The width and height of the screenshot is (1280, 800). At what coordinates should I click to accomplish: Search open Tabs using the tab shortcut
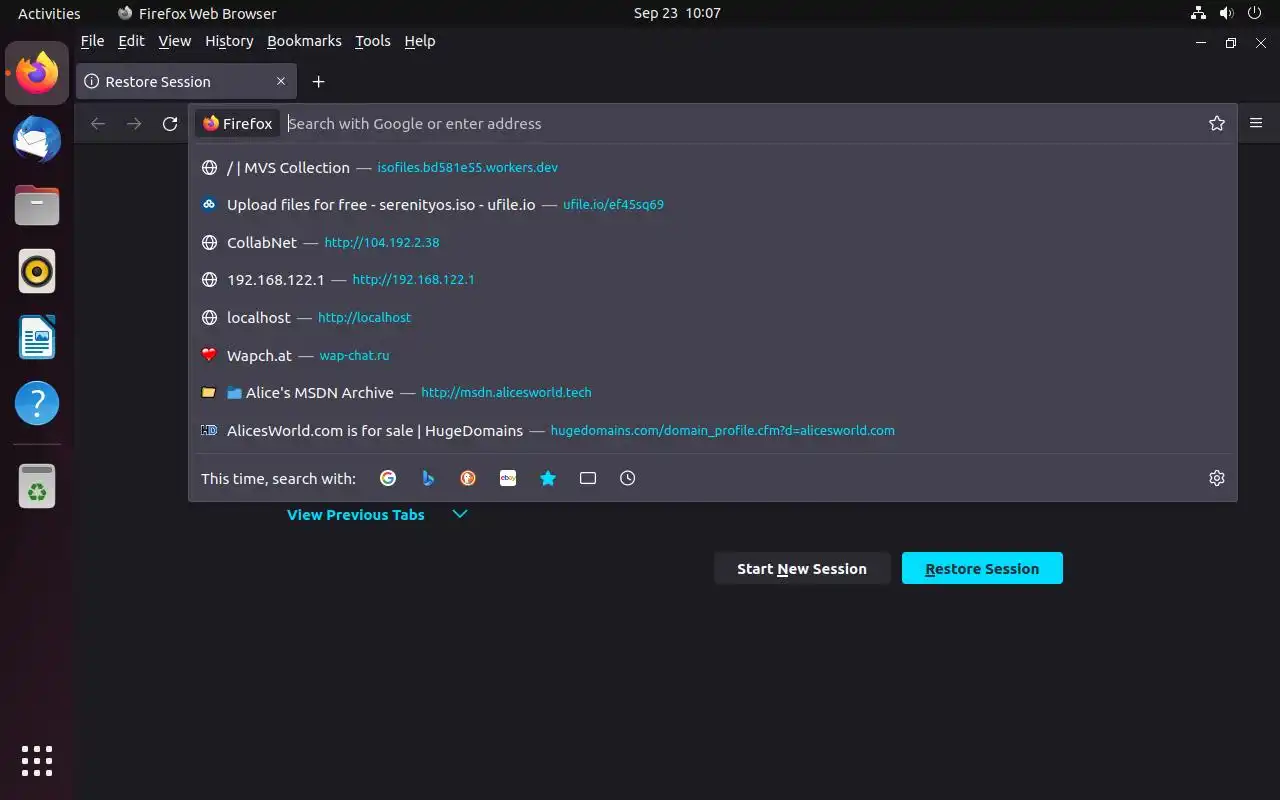pyautogui.click(x=588, y=478)
